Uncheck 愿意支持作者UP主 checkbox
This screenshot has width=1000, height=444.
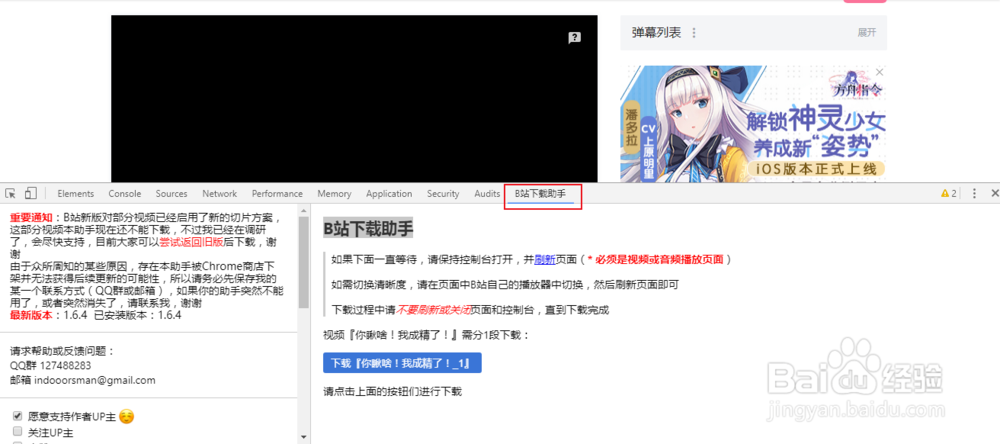click(x=17, y=416)
